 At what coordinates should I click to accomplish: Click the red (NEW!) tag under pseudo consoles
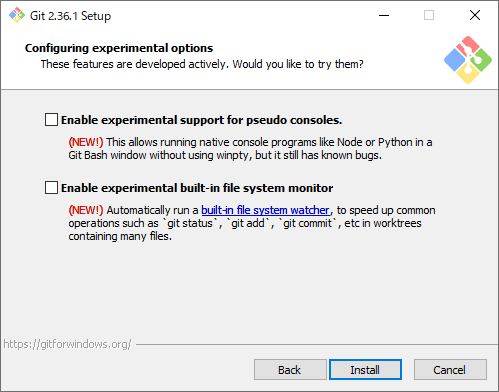click(x=86, y=142)
